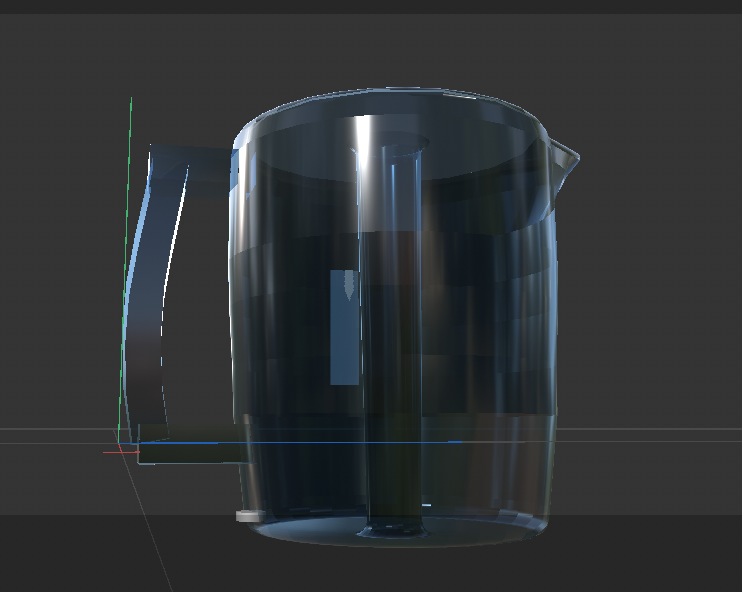Screen dimensions: 742x592
Task: Grab the green vertical axis of the gizmo
Action: [x=125, y=270]
